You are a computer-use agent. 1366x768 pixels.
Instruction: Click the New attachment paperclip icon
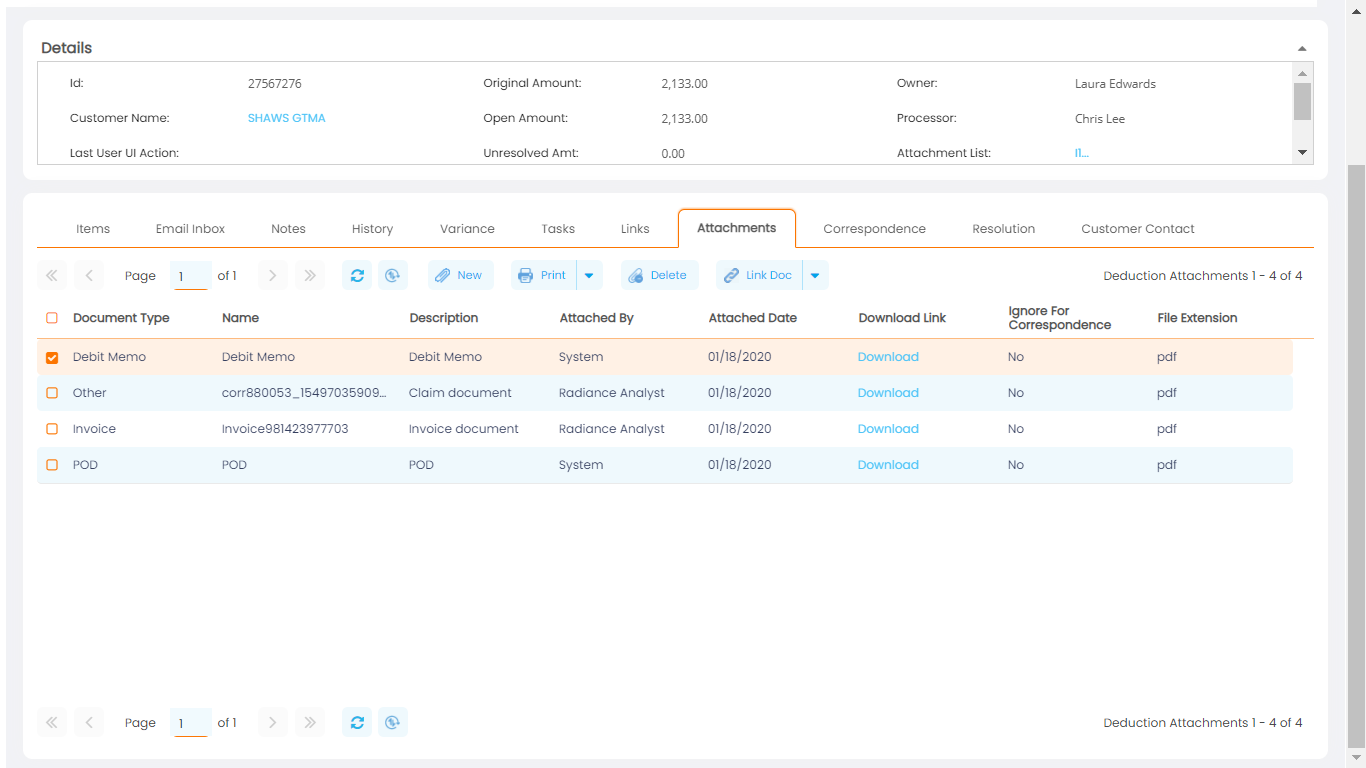point(445,275)
